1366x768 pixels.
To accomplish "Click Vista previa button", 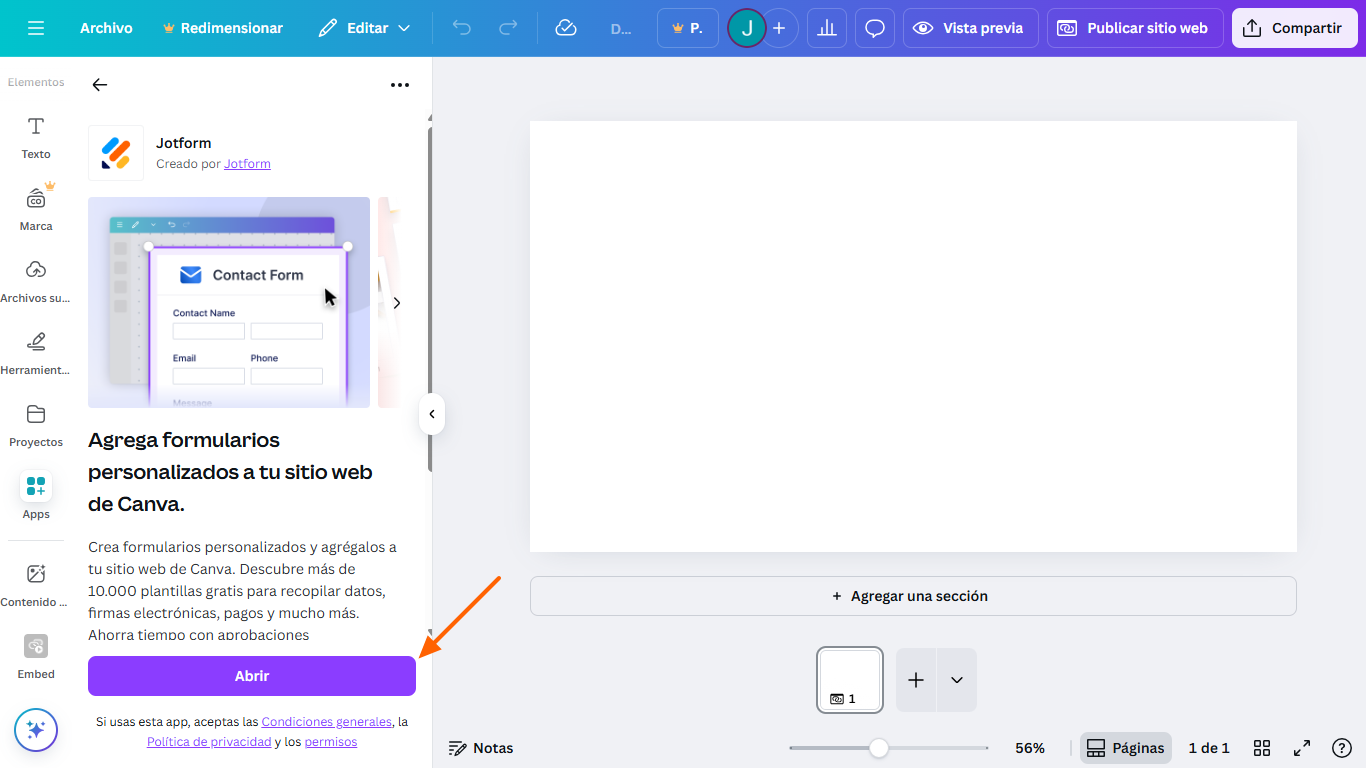I will [971, 28].
